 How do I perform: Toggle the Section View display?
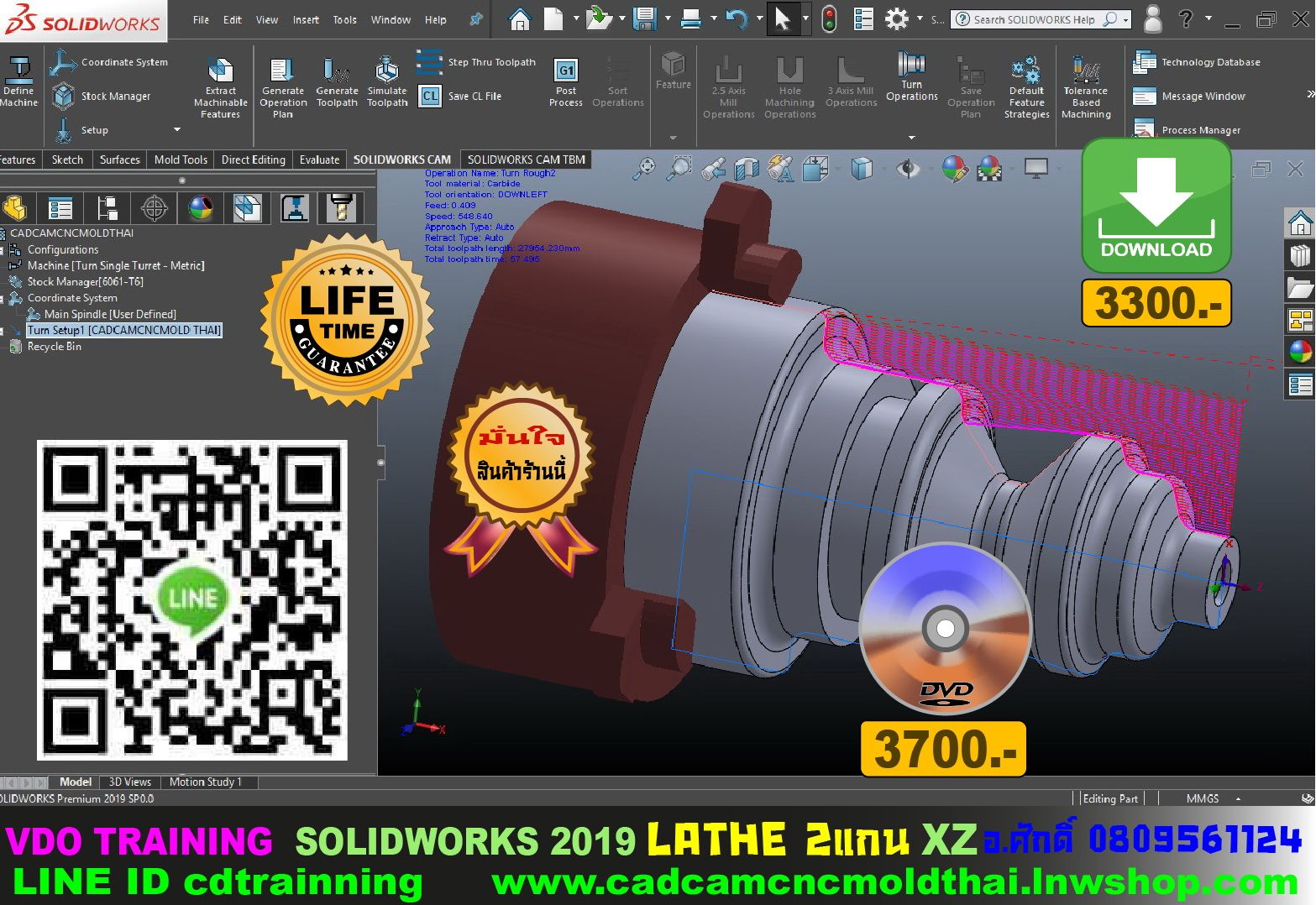point(746,169)
